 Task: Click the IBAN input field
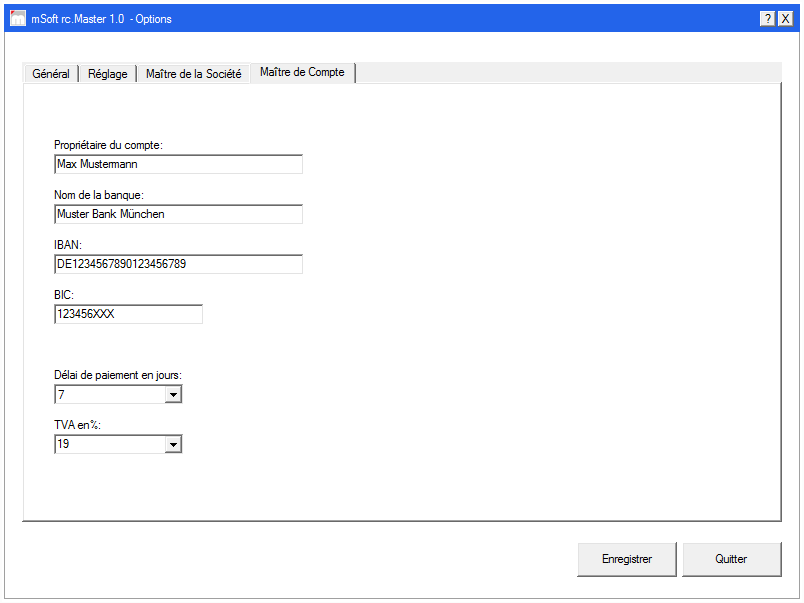(178, 264)
